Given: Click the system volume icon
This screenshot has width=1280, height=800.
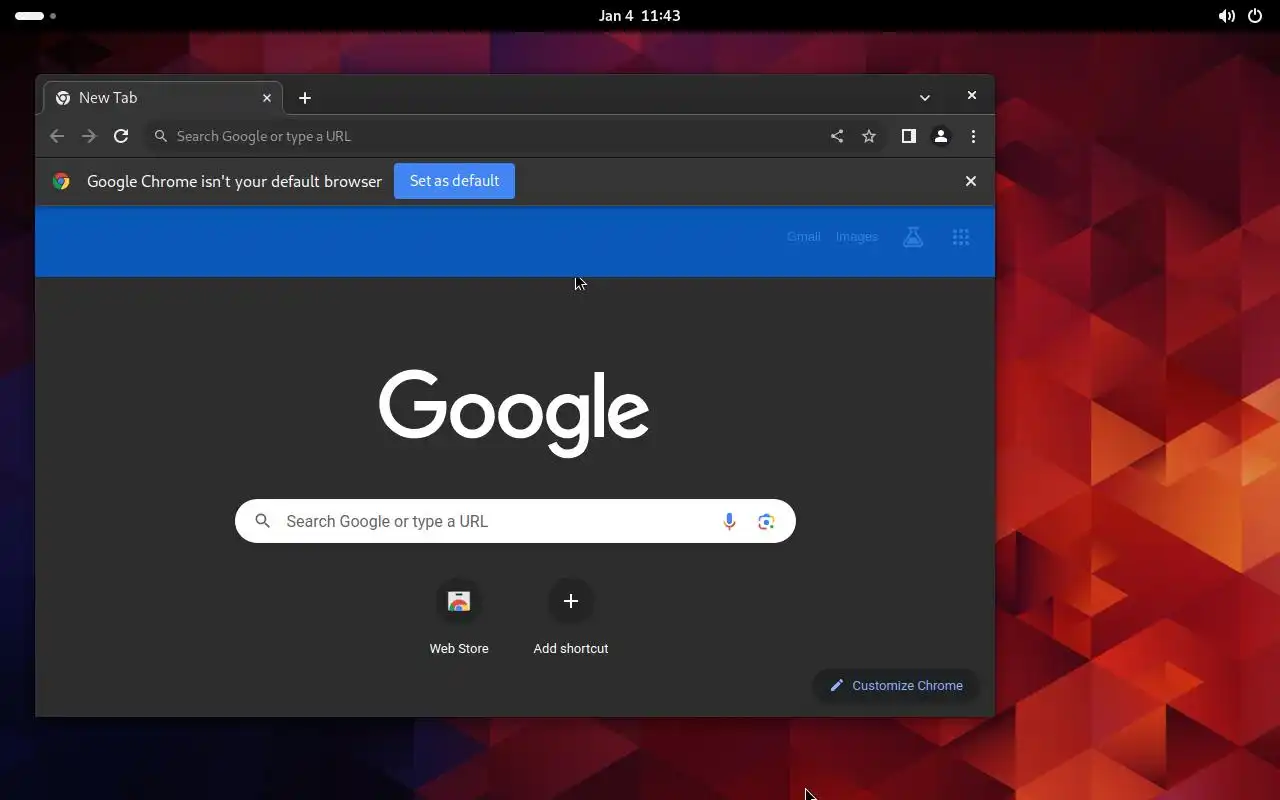Looking at the screenshot, I should tap(1226, 16).
